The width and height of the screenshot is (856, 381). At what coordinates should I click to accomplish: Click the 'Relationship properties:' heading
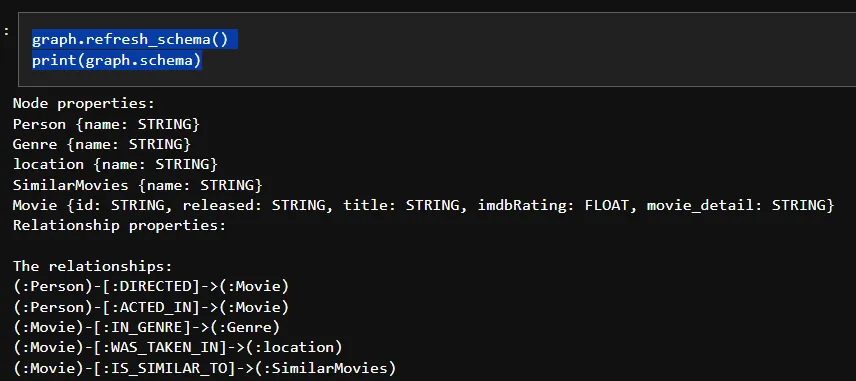[x=120, y=226]
